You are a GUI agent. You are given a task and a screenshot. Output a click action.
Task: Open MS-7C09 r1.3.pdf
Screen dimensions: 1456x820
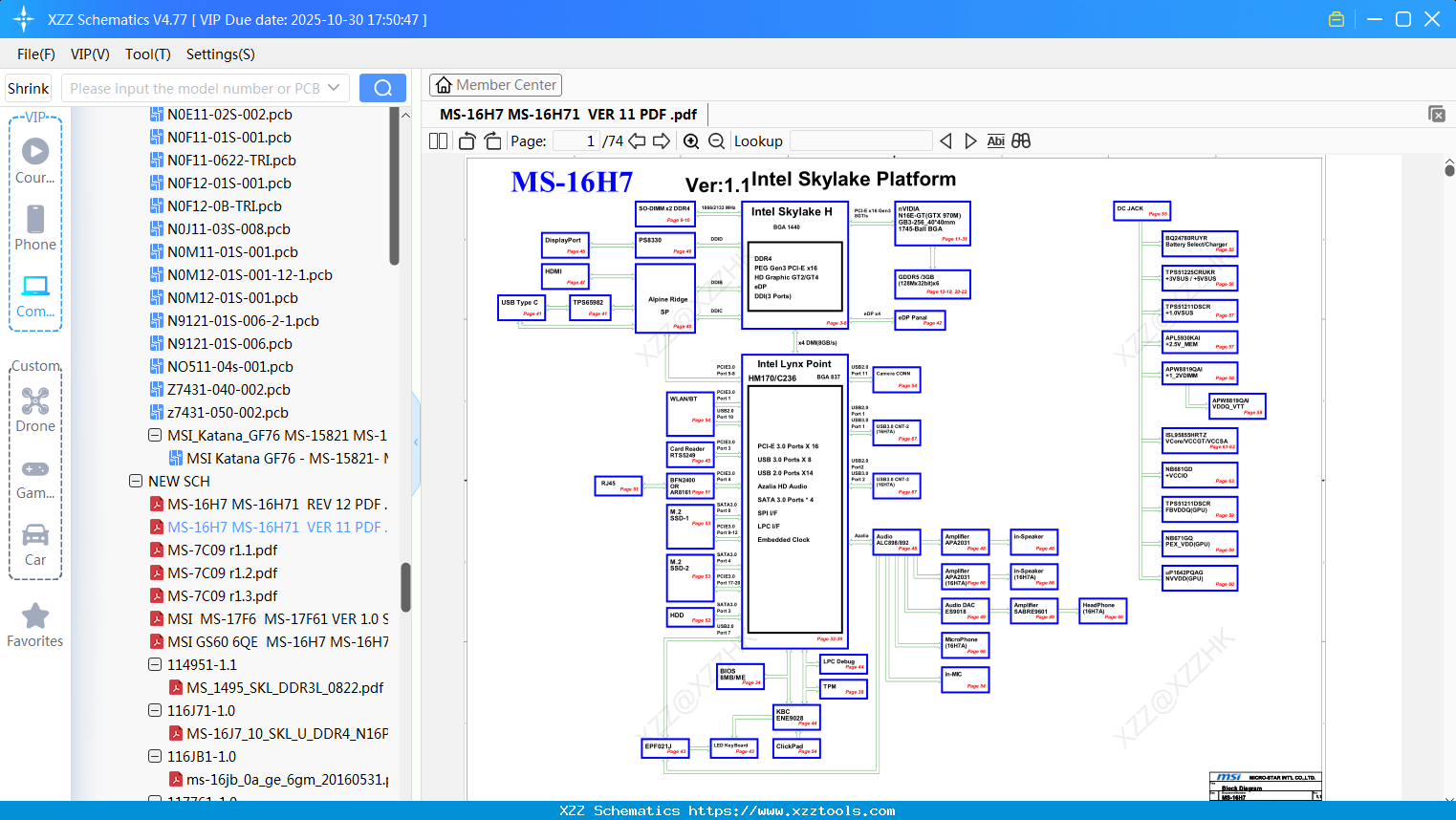click(223, 596)
